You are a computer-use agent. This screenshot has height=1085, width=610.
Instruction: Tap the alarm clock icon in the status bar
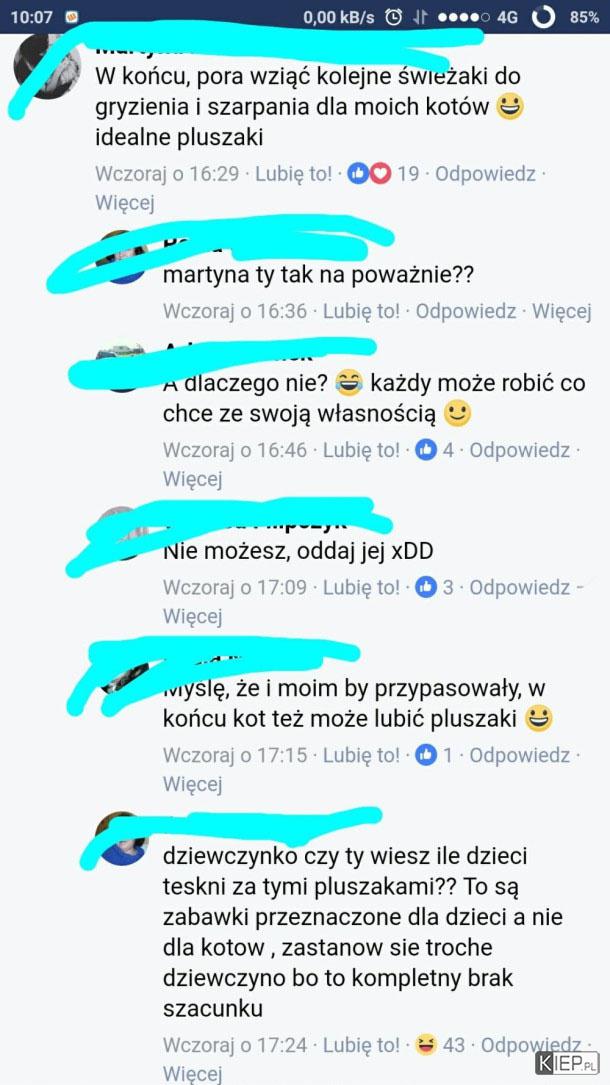click(x=393, y=17)
